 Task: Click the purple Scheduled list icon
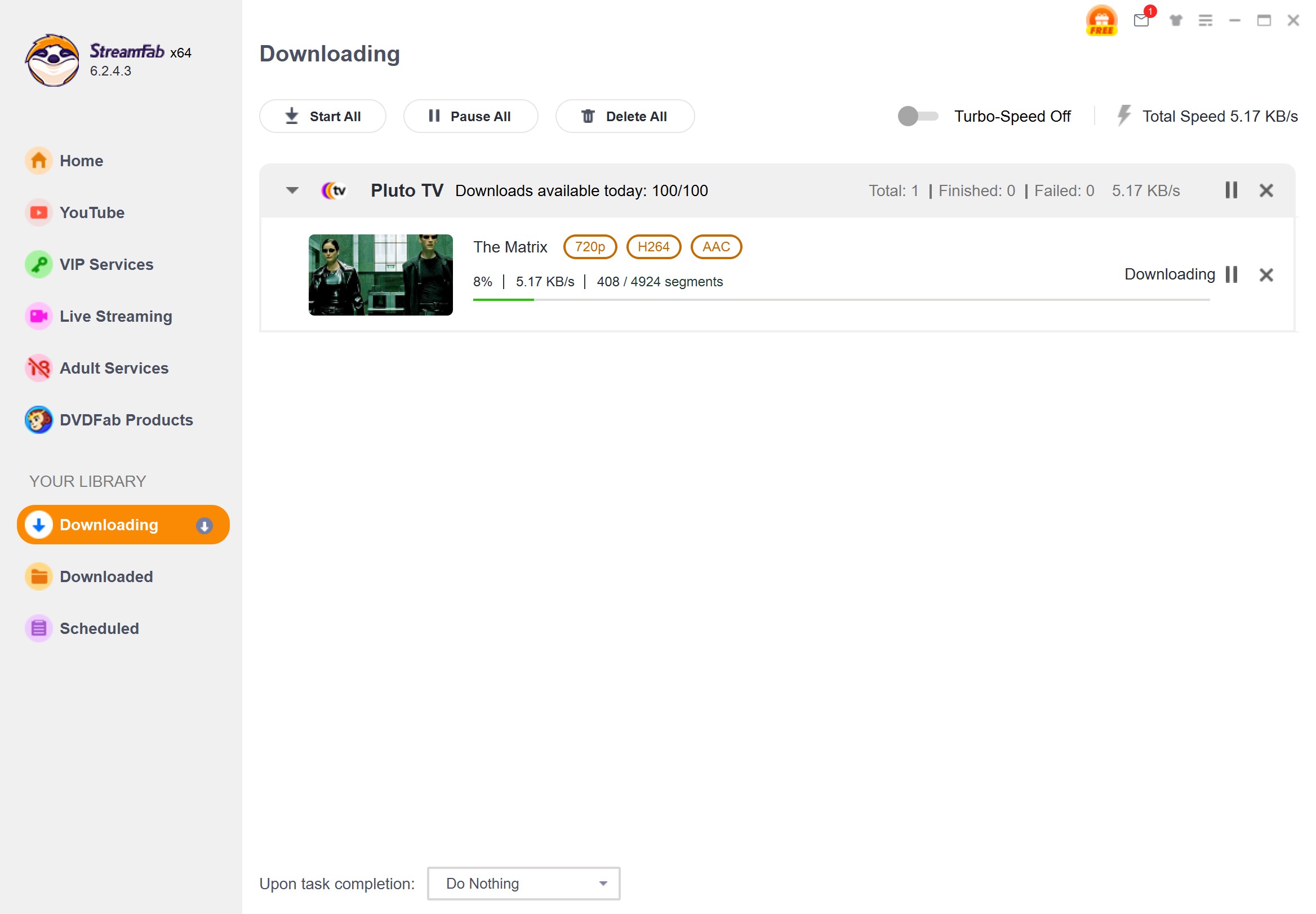click(39, 628)
